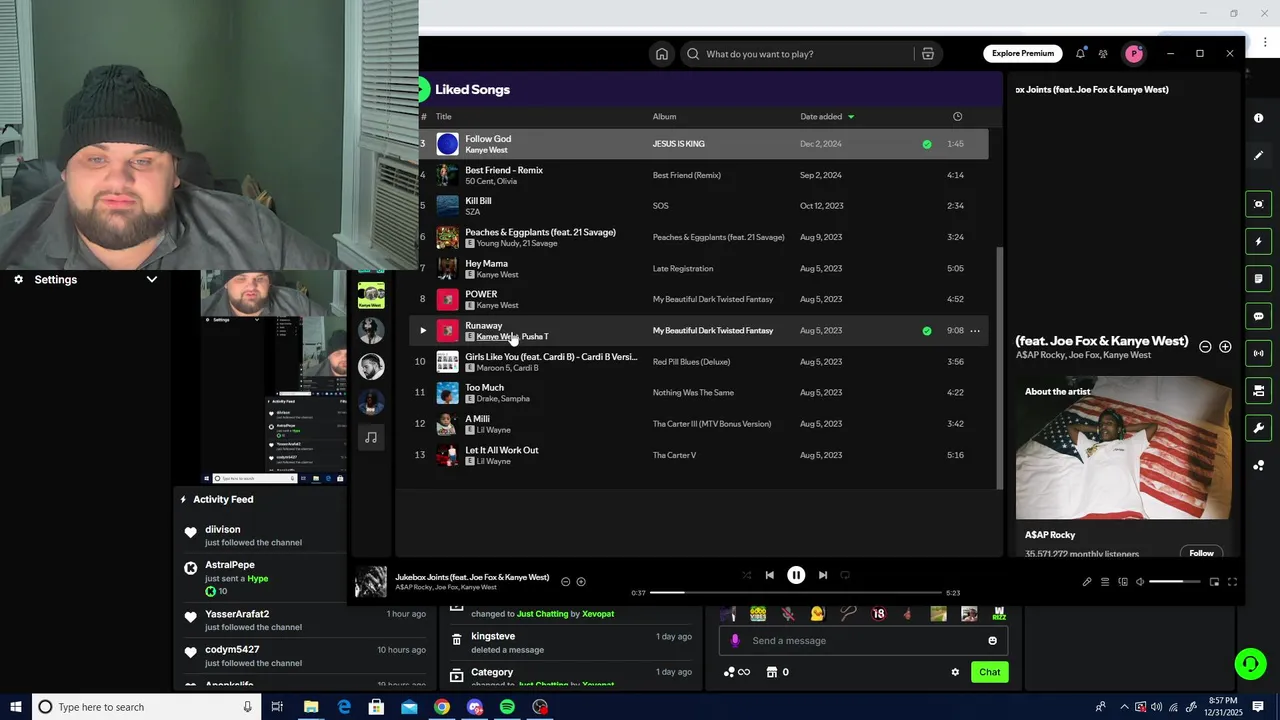The width and height of the screenshot is (1280, 720).
Task: Open Connect to a device icon
Action: (x=1123, y=582)
